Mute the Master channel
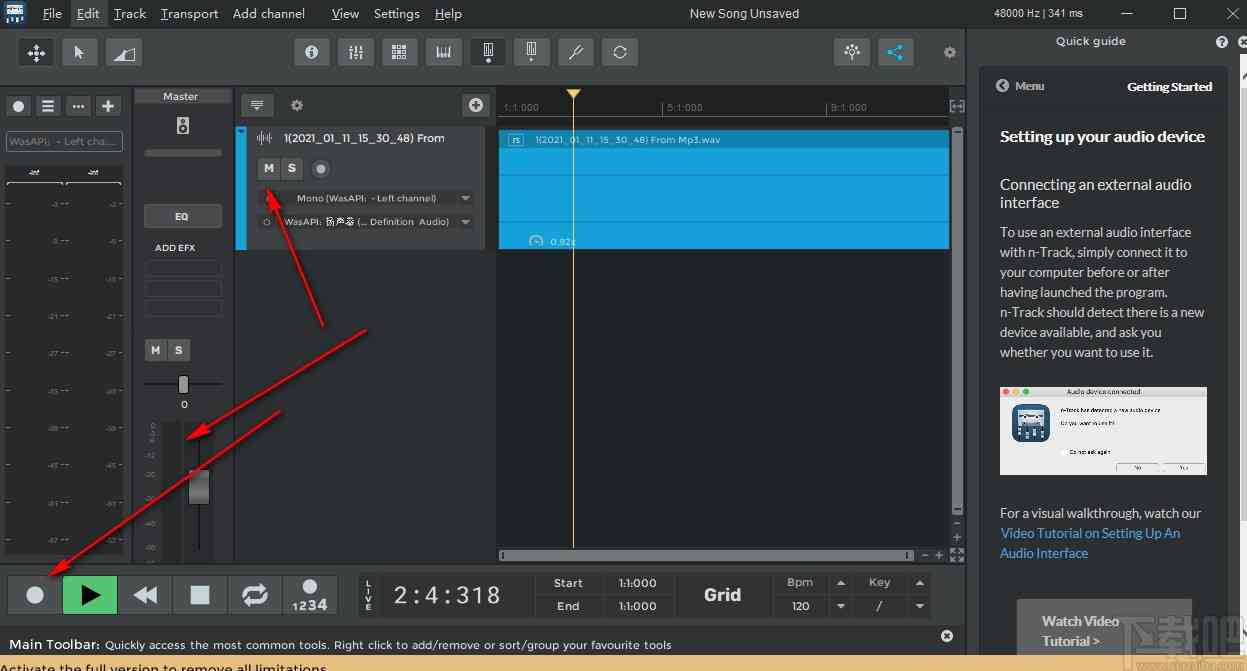The image size is (1247, 671). point(155,350)
